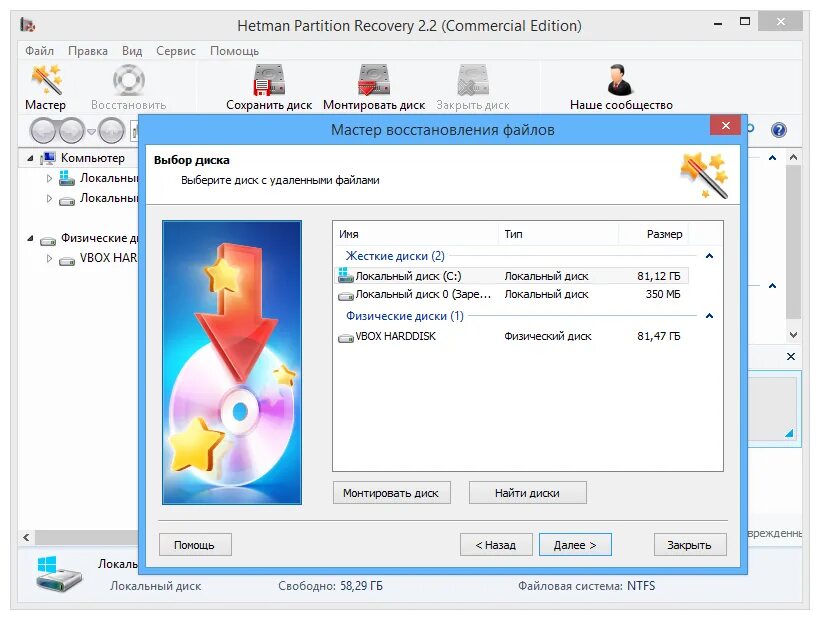Close the wizard with red X

pyautogui.click(x=726, y=125)
